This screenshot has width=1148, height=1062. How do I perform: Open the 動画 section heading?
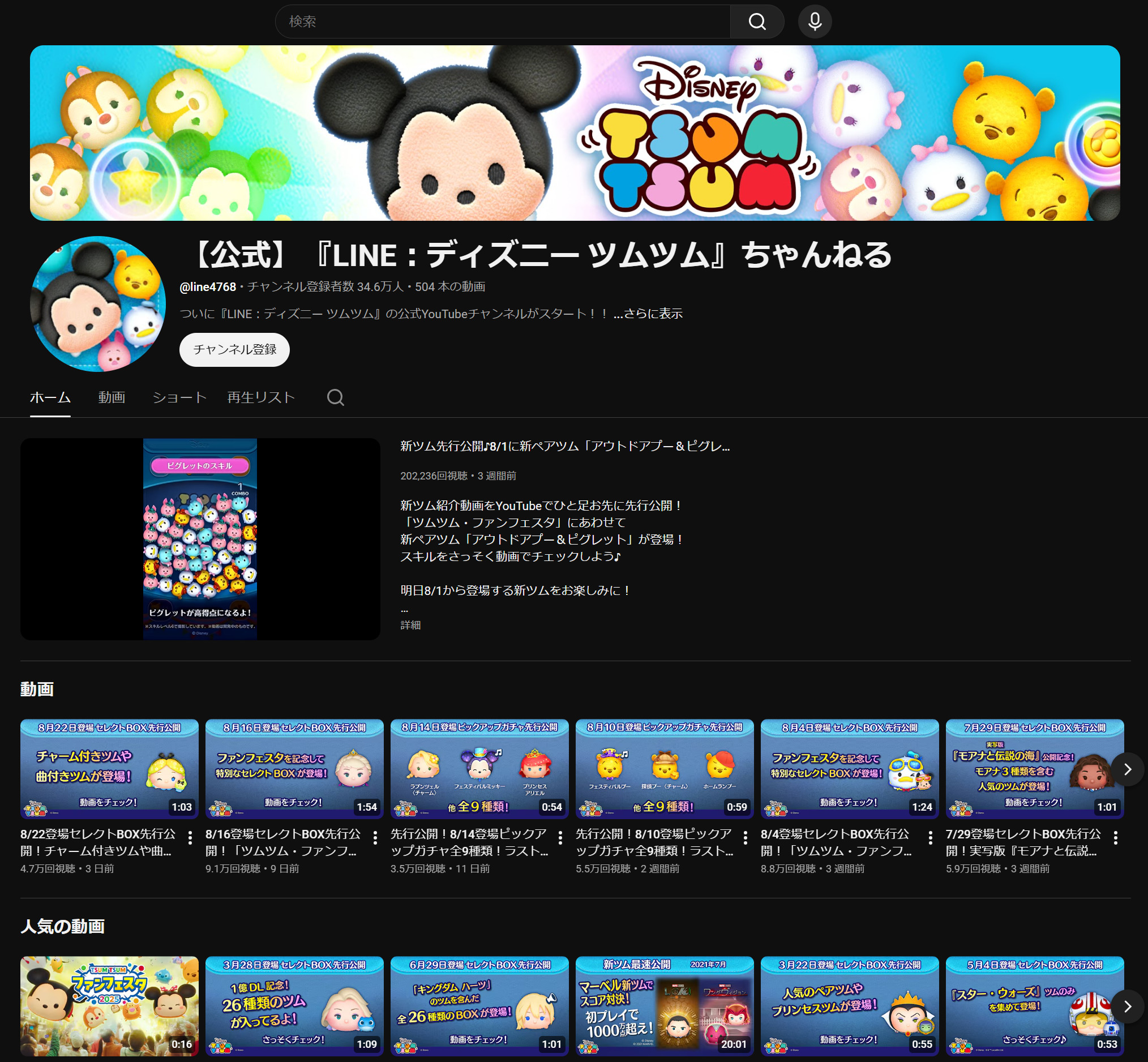[37, 689]
